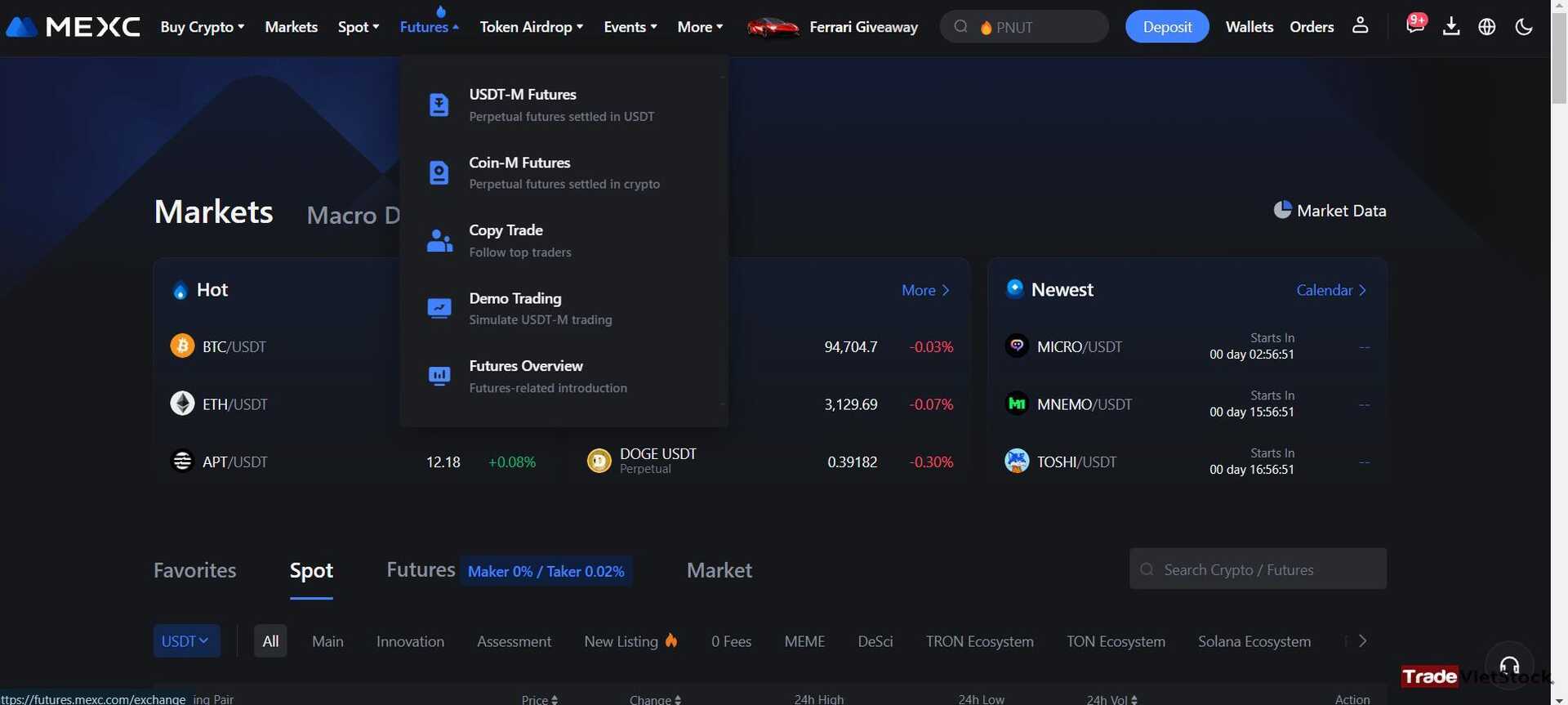
Task: Select Futures Overview menu entry
Action: [563, 376]
